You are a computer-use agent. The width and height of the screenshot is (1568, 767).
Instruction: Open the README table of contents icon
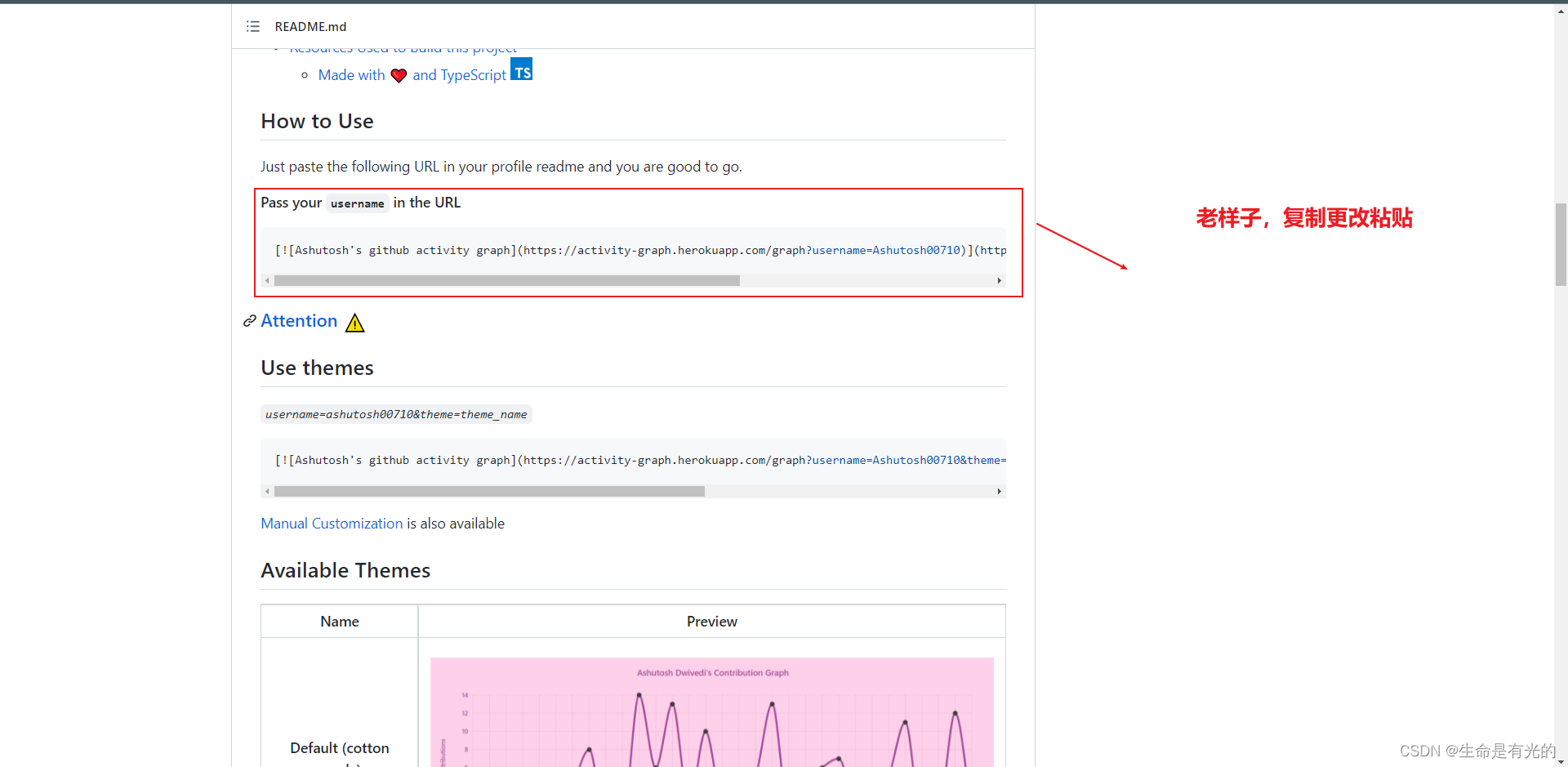253,26
